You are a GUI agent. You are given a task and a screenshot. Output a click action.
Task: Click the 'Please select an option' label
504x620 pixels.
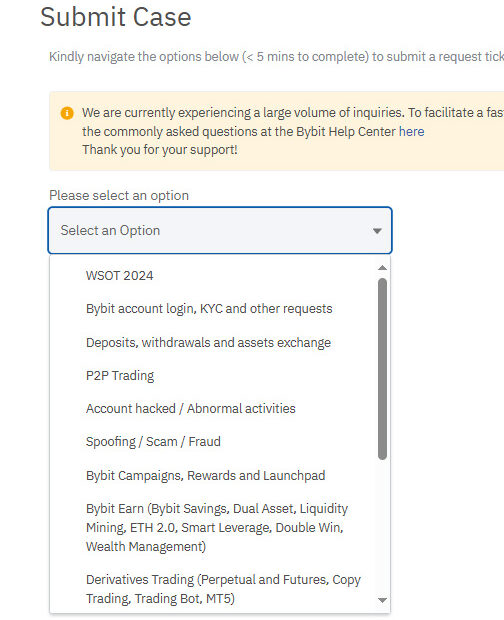click(x=119, y=196)
